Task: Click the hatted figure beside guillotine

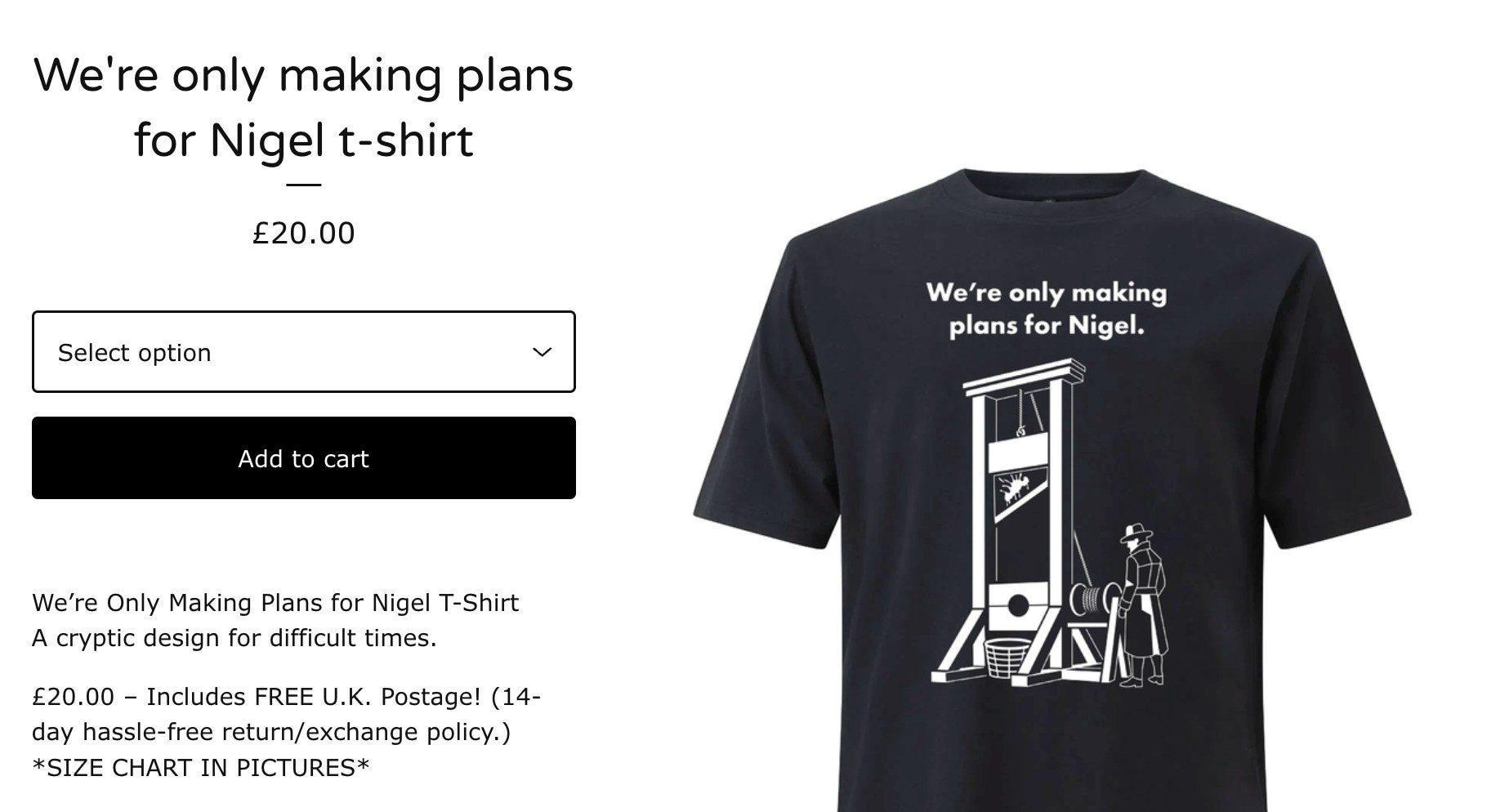Action: [x=1141, y=605]
